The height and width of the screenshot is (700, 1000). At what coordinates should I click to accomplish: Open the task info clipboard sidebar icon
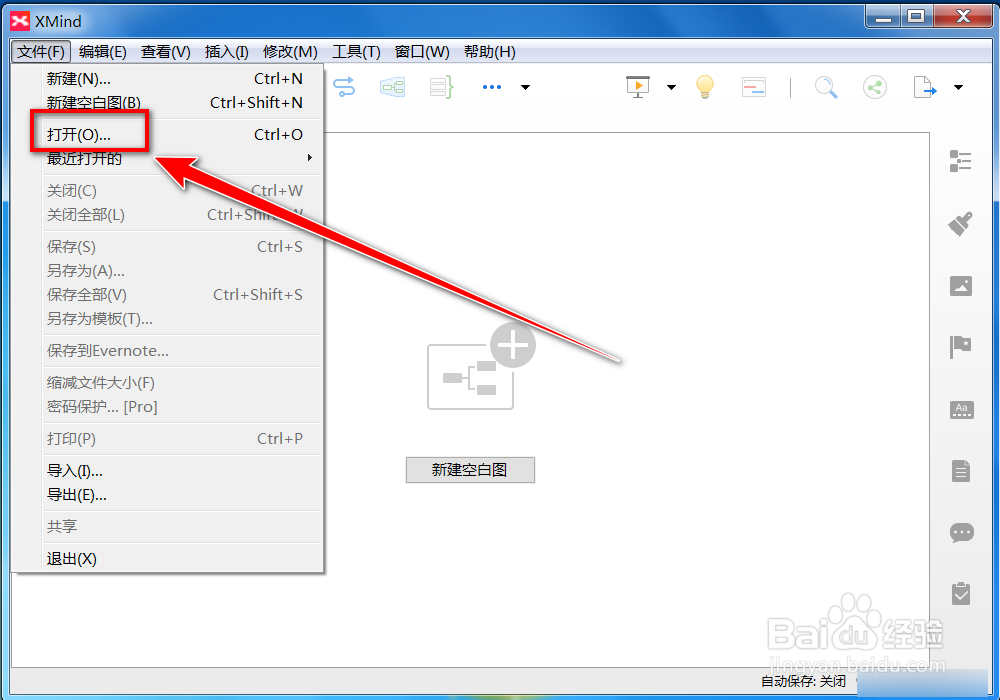[x=961, y=594]
